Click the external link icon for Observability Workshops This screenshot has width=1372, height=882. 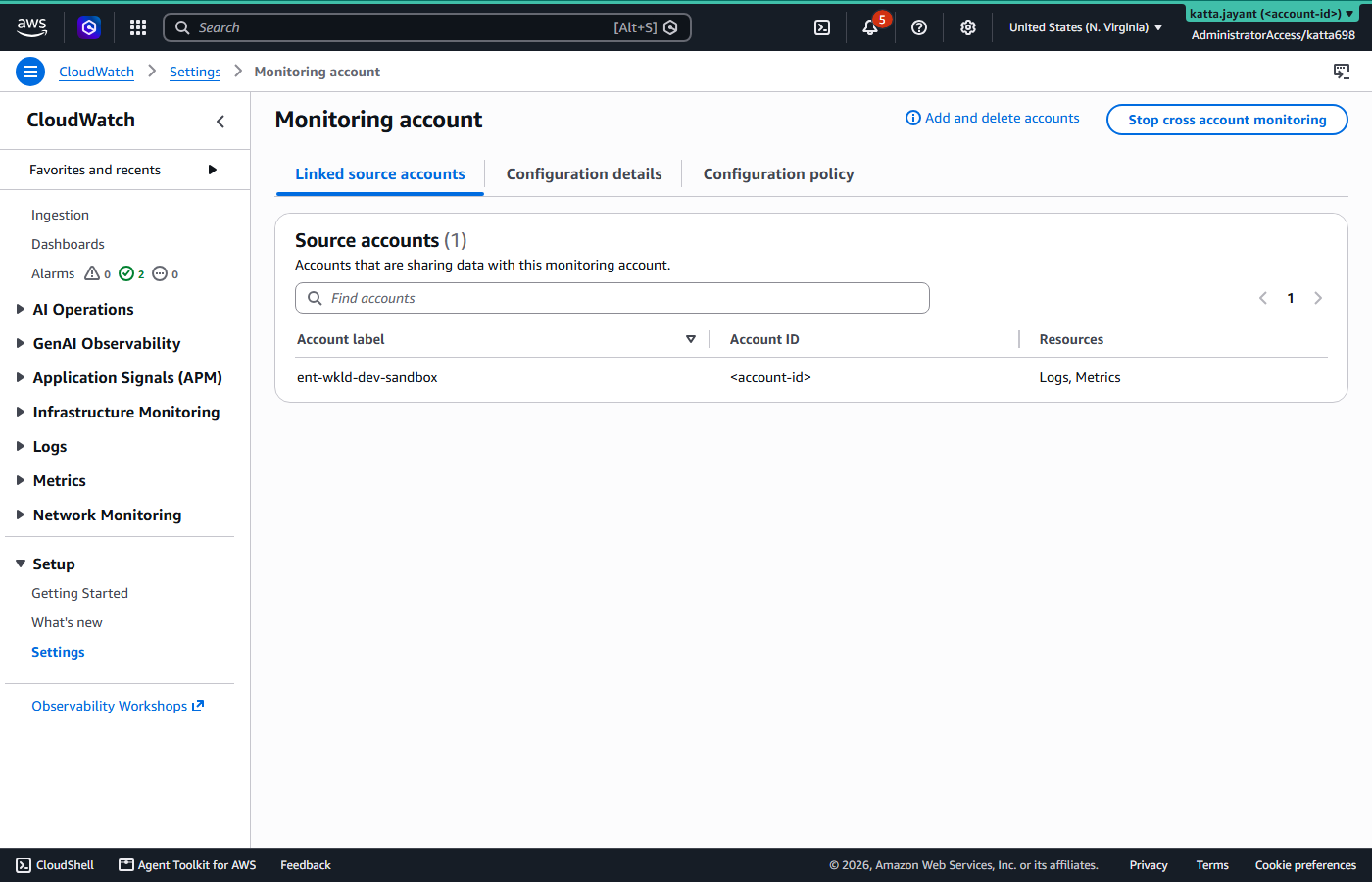pos(198,706)
